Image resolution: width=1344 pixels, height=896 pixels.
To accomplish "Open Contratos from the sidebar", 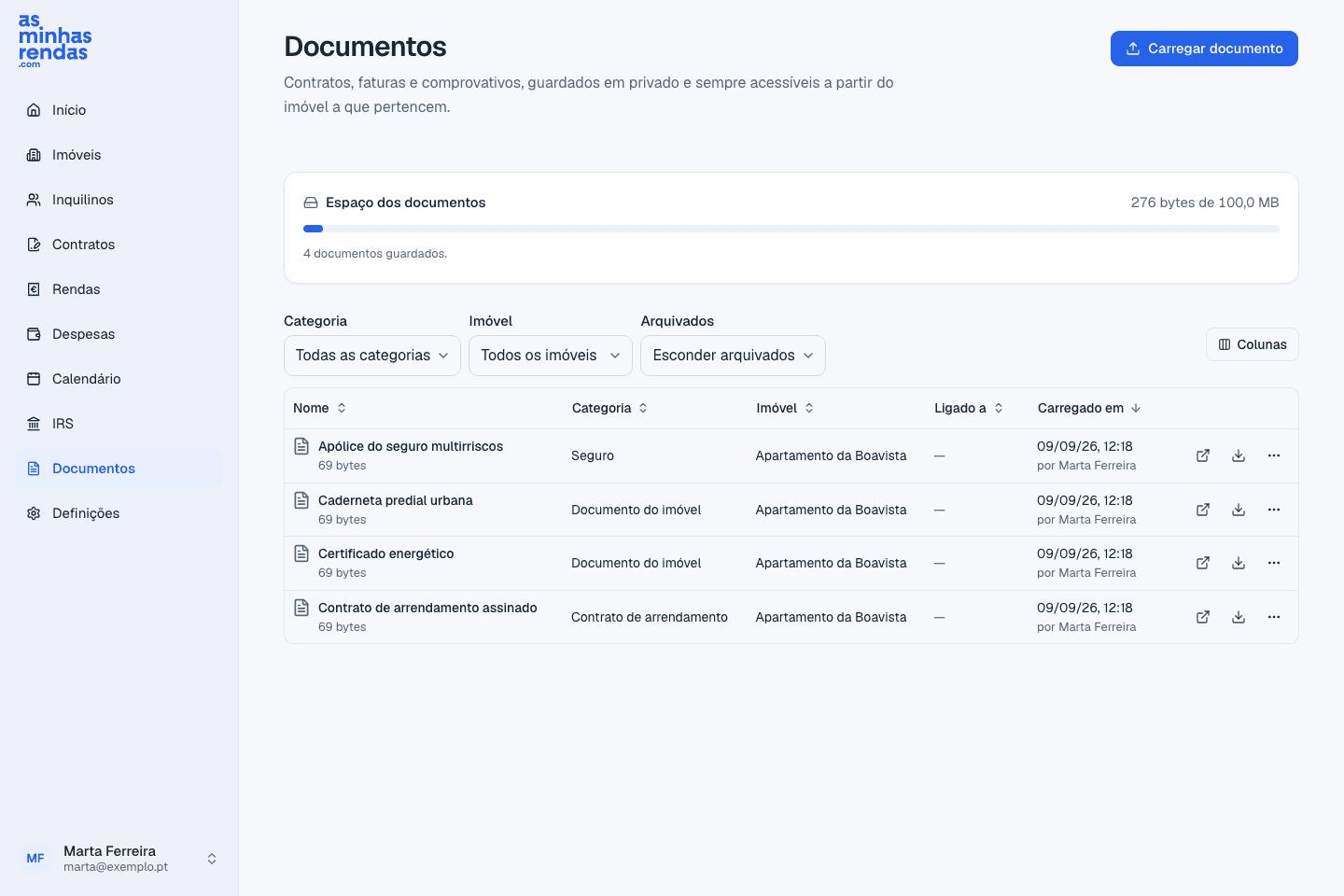I will point(119,245).
